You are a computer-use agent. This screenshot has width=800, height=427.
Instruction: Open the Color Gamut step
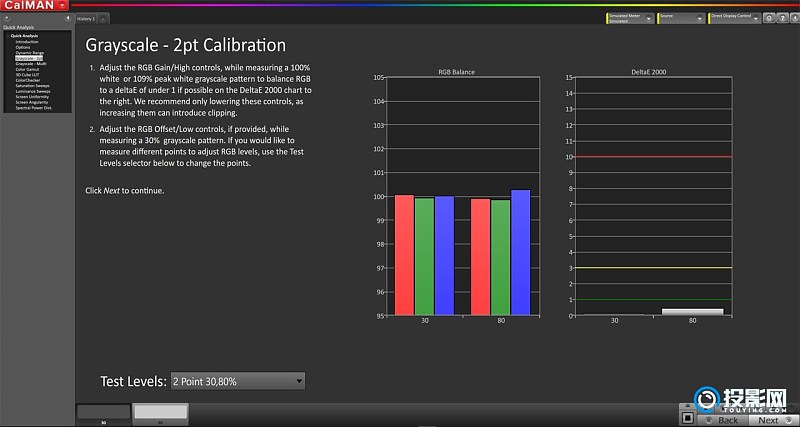(26, 69)
